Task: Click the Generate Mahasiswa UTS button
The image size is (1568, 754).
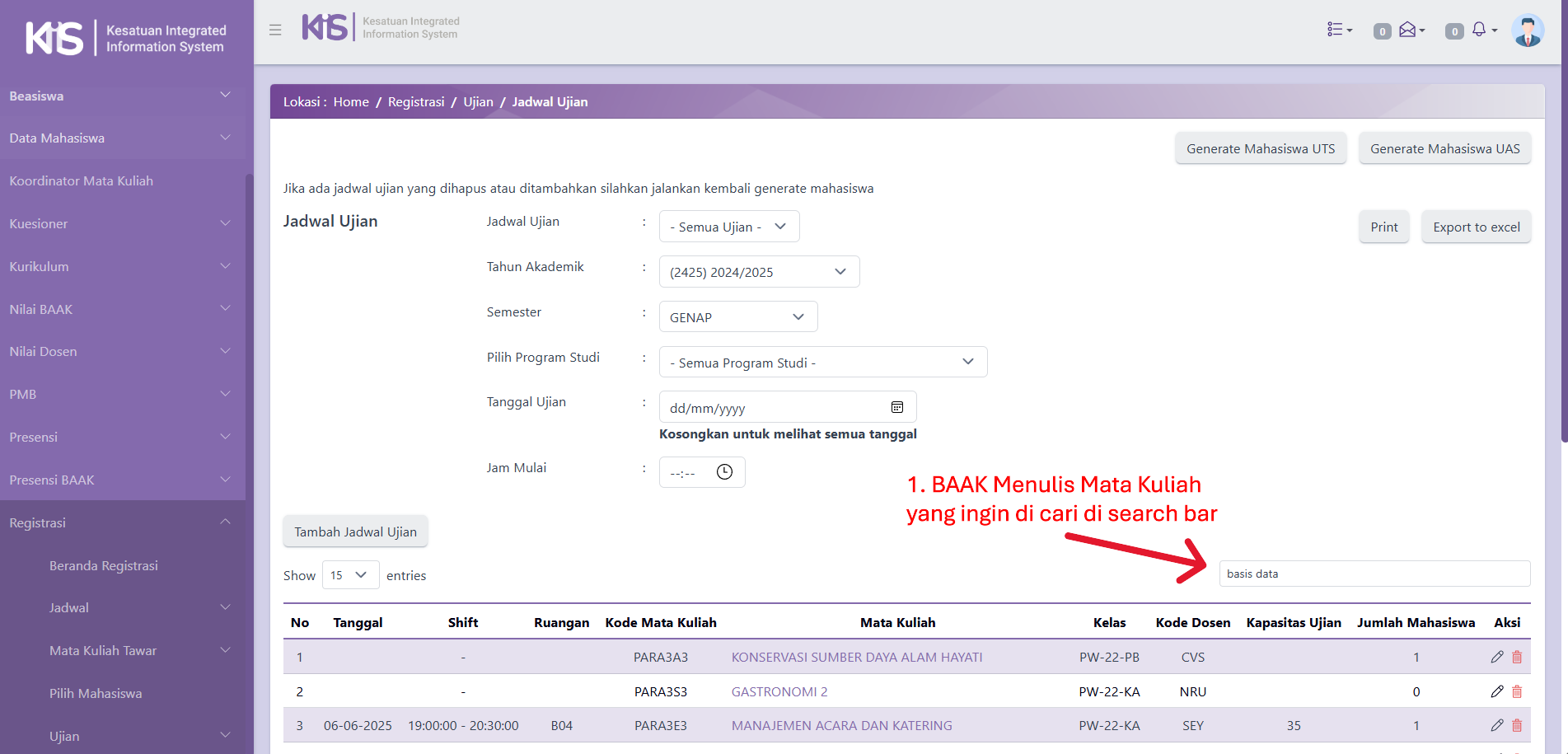Action: [1260, 148]
